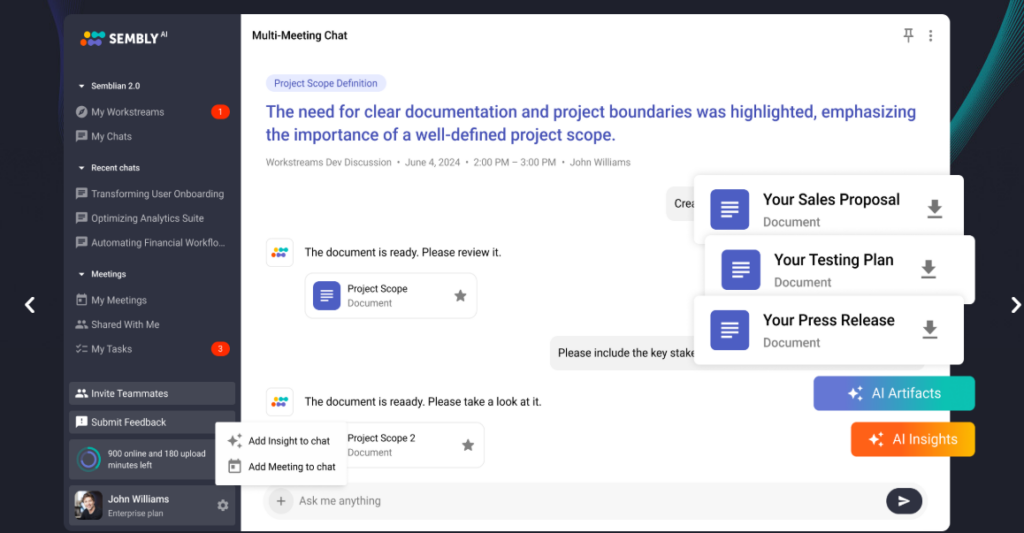Click the Workstreams Dev Discussion meeting name
The image size is (1024, 533).
click(x=328, y=162)
